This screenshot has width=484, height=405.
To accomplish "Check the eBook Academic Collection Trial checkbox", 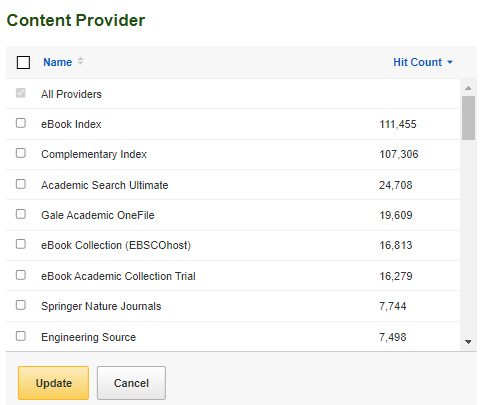I will pos(21,275).
